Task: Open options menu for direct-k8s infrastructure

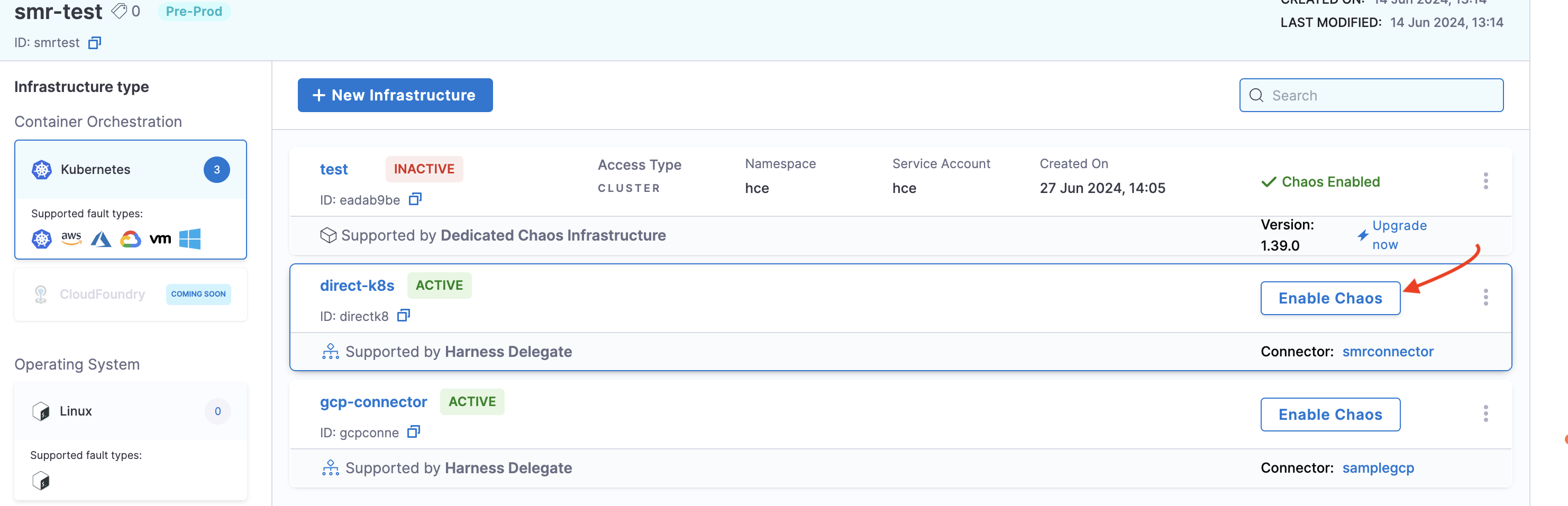Action: click(1485, 297)
